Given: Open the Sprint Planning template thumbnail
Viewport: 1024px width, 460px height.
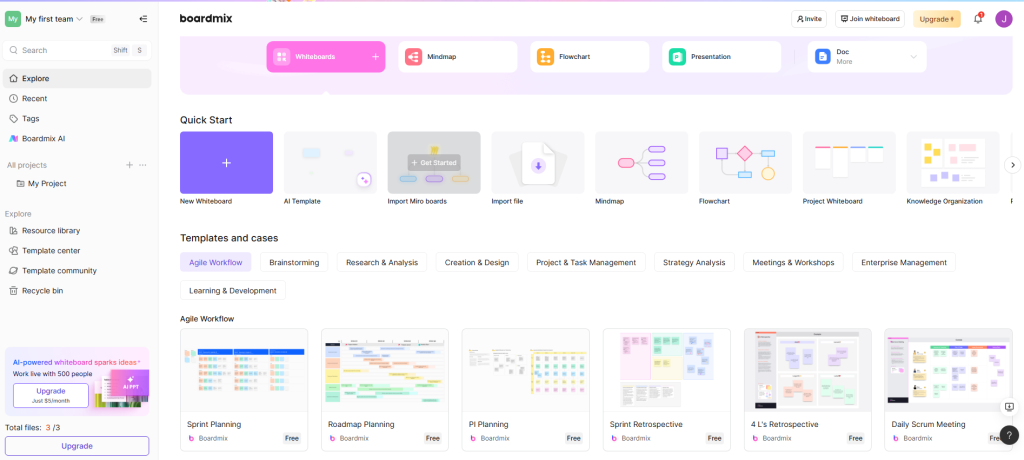Looking at the screenshot, I should point(244,368).
